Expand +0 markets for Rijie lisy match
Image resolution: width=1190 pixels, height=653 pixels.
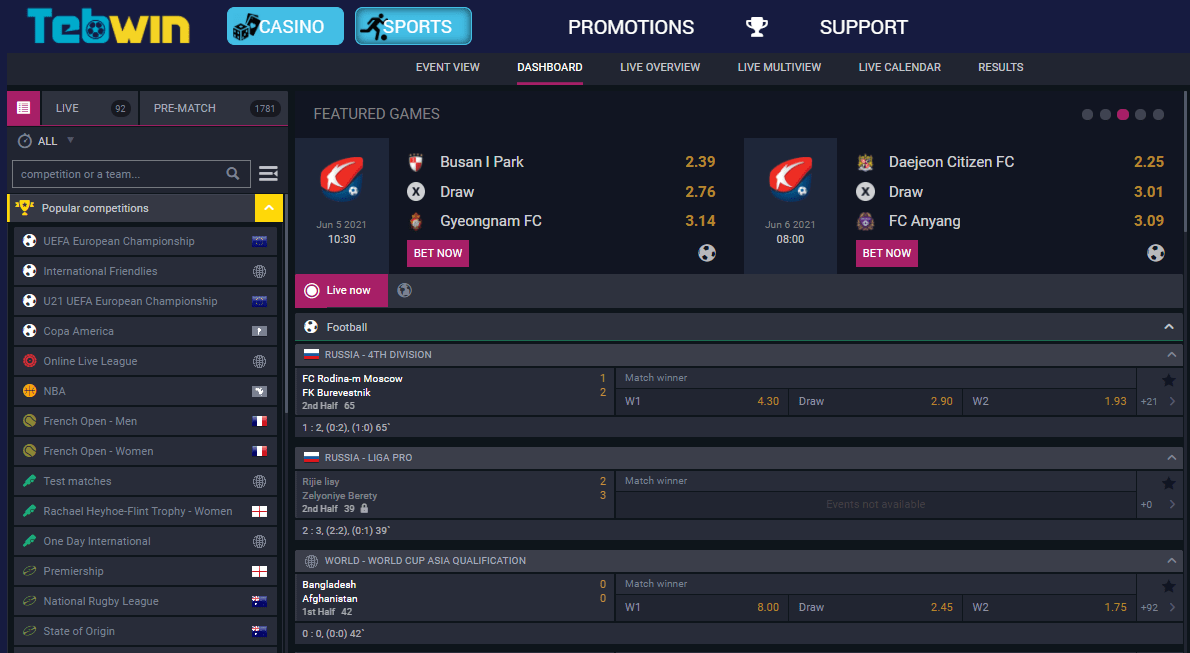(1159, 505)
